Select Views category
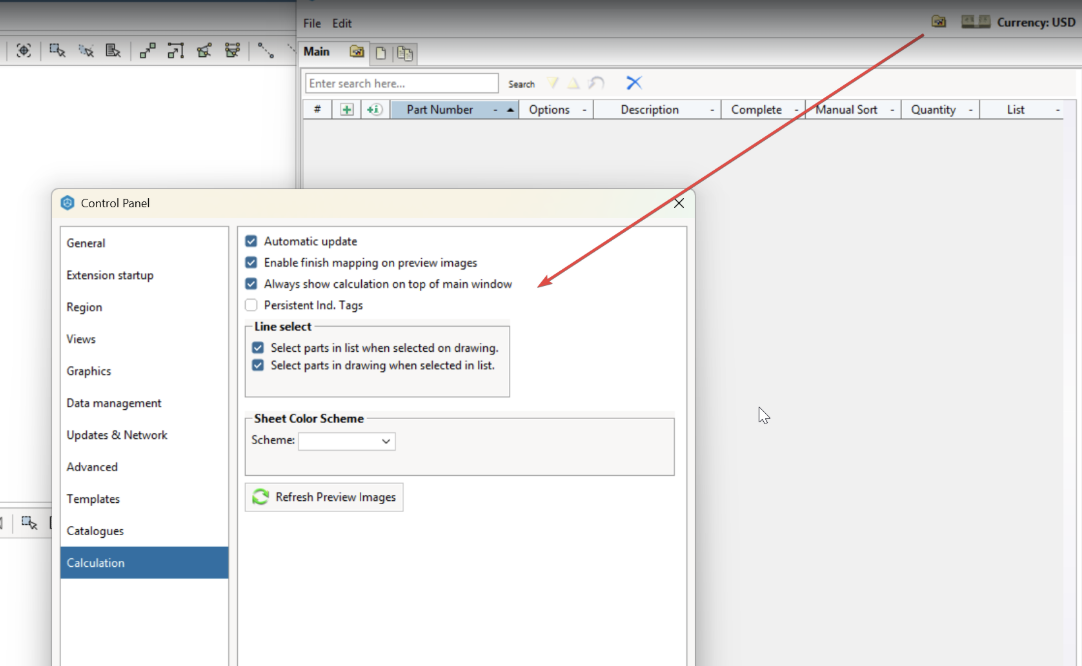This screenshot has width=1082, height=666. (x=144, y=339)
